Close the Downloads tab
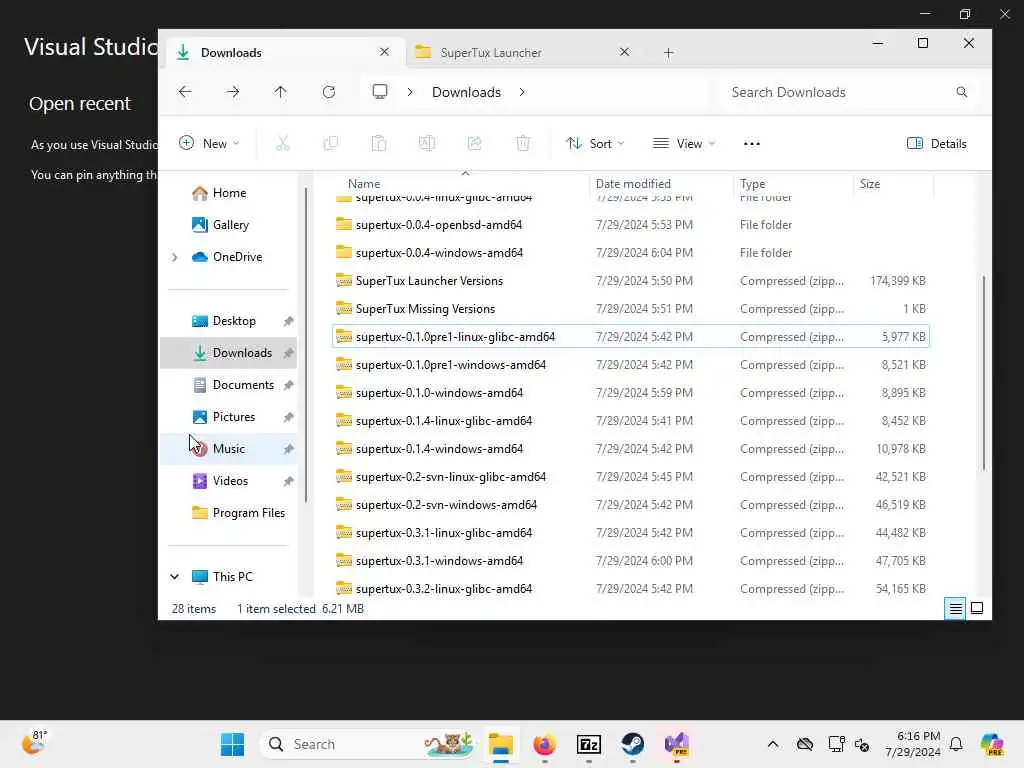 pyautogui.click(x=384, y=52)
